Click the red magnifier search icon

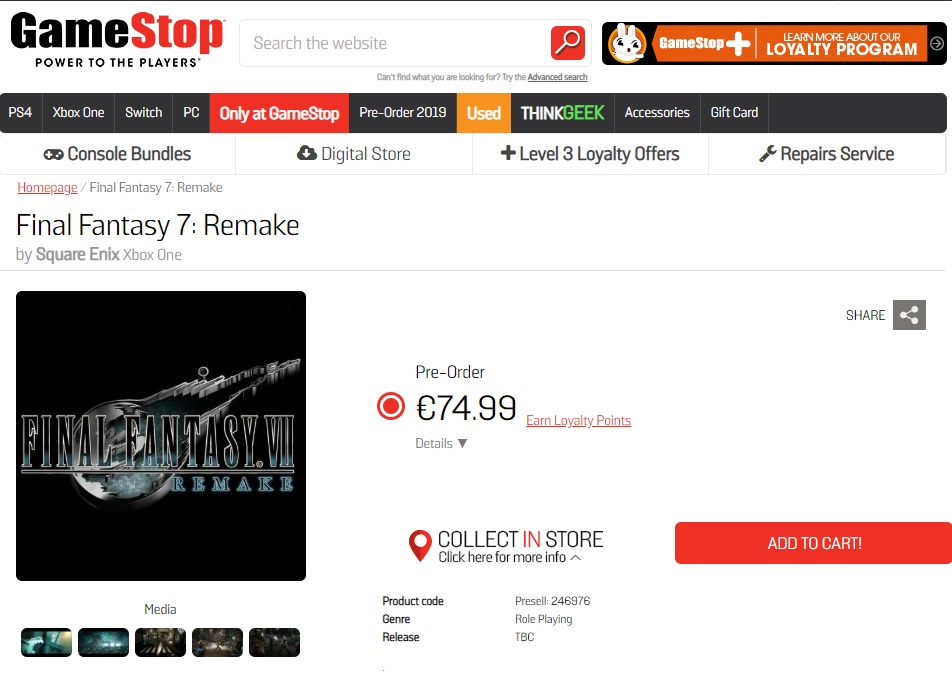point(568,43)
